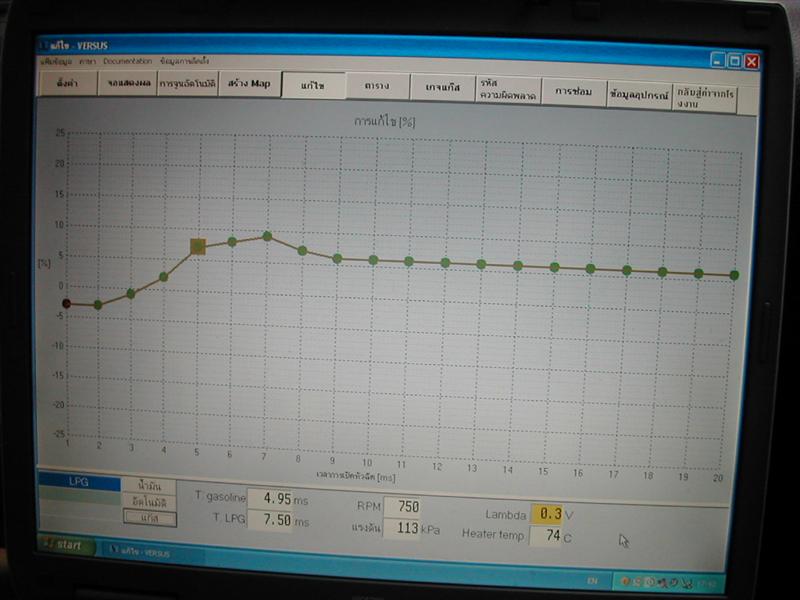800x600 pixels.
Task: Open the ข้อมูลอุปกรณ์ device info tab
Action: coord(639,95)
